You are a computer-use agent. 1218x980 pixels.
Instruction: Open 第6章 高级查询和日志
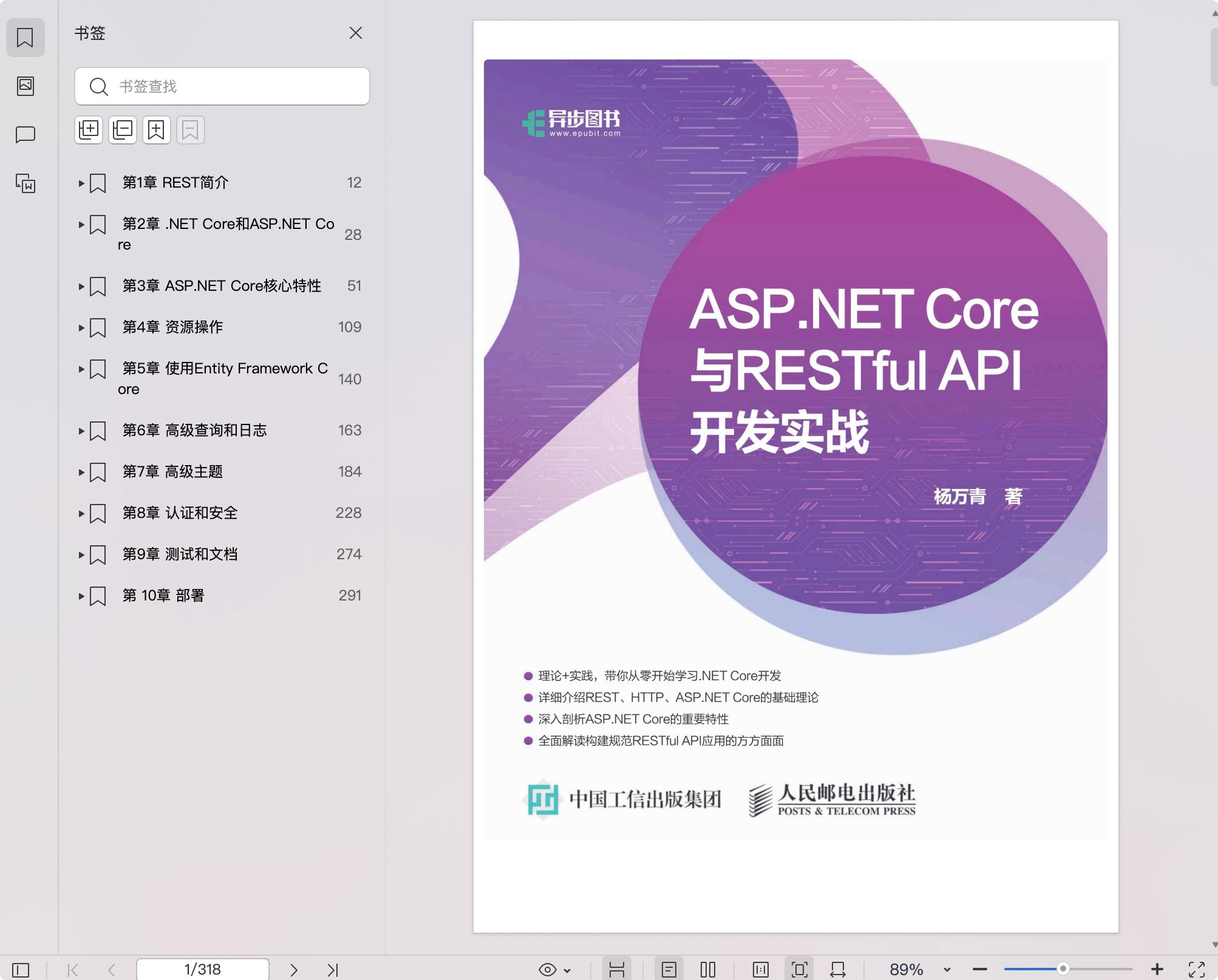pos(194,430)
